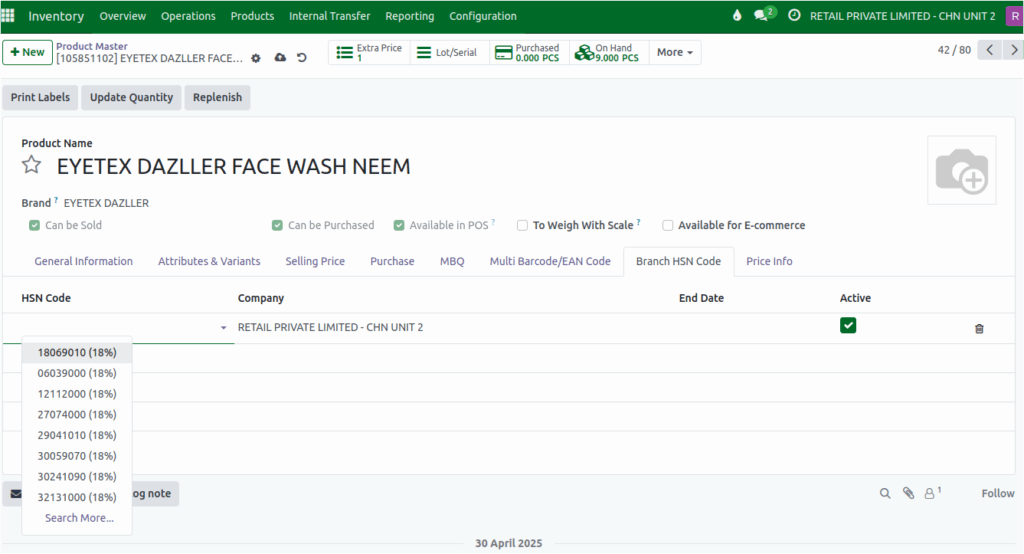Open Purchased 0.000 PCS stat button
1024x554 pixels.
click(x=529, y=52)
